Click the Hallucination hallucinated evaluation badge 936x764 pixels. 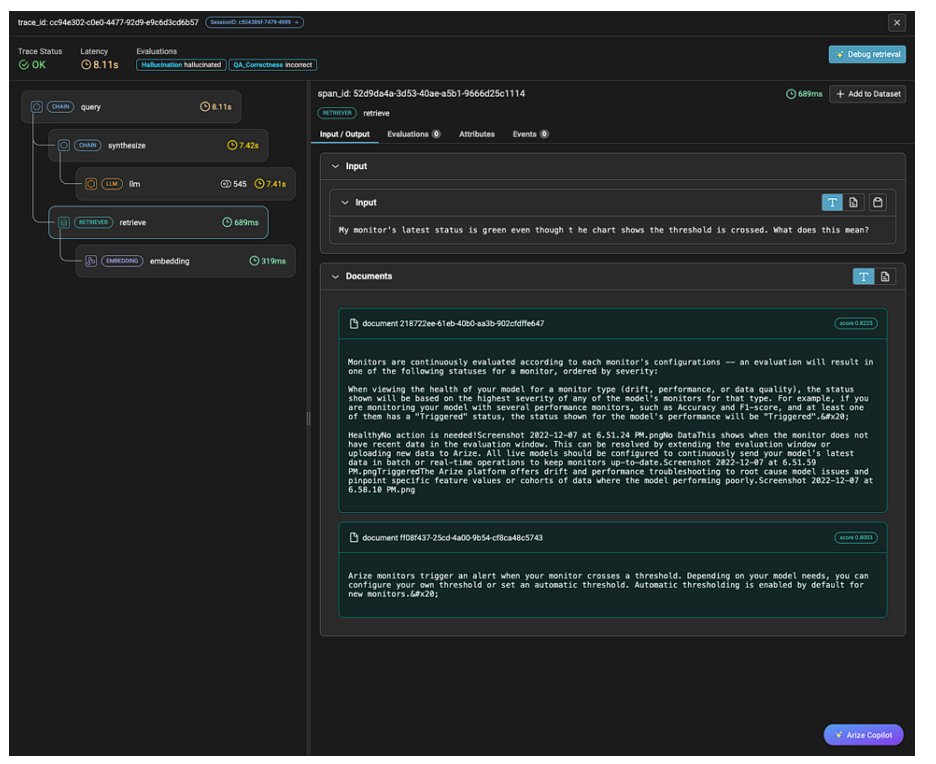tap(181, 64)
